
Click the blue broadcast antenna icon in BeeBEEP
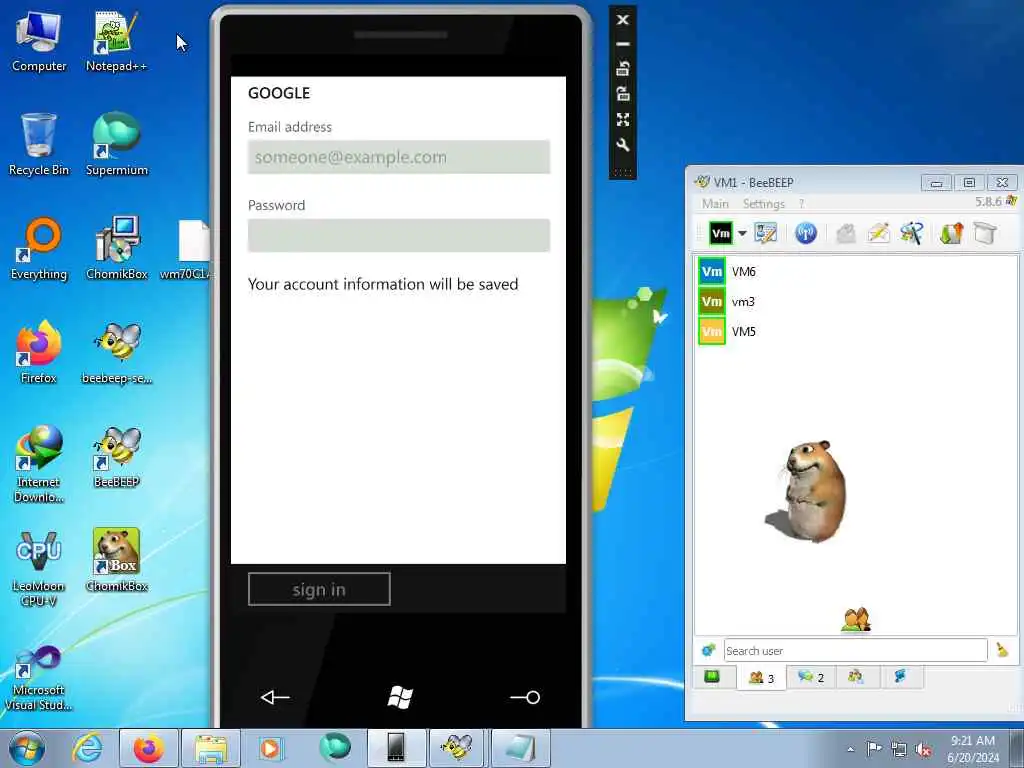point(806,233)
